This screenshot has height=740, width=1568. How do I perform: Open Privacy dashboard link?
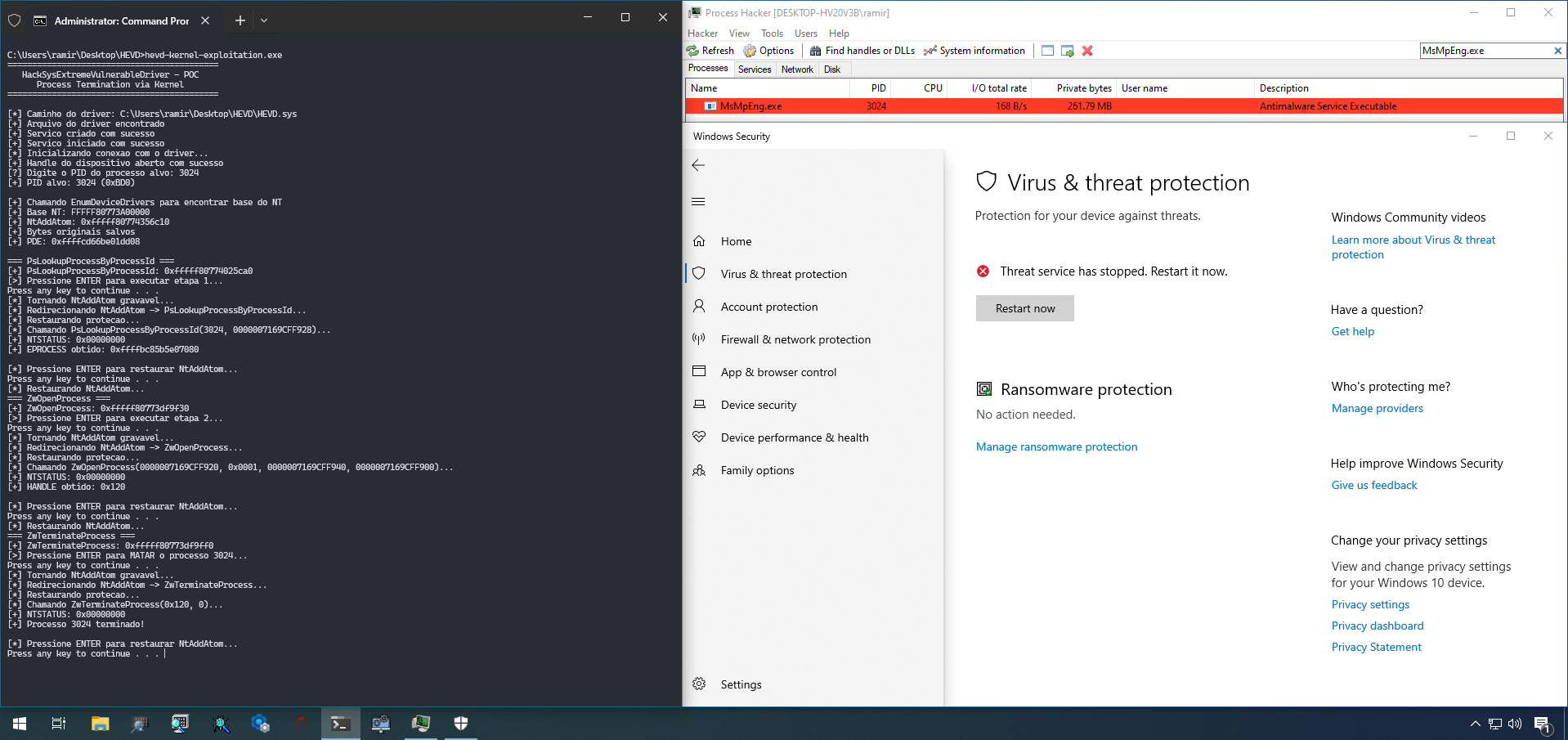coord(1378,626)
